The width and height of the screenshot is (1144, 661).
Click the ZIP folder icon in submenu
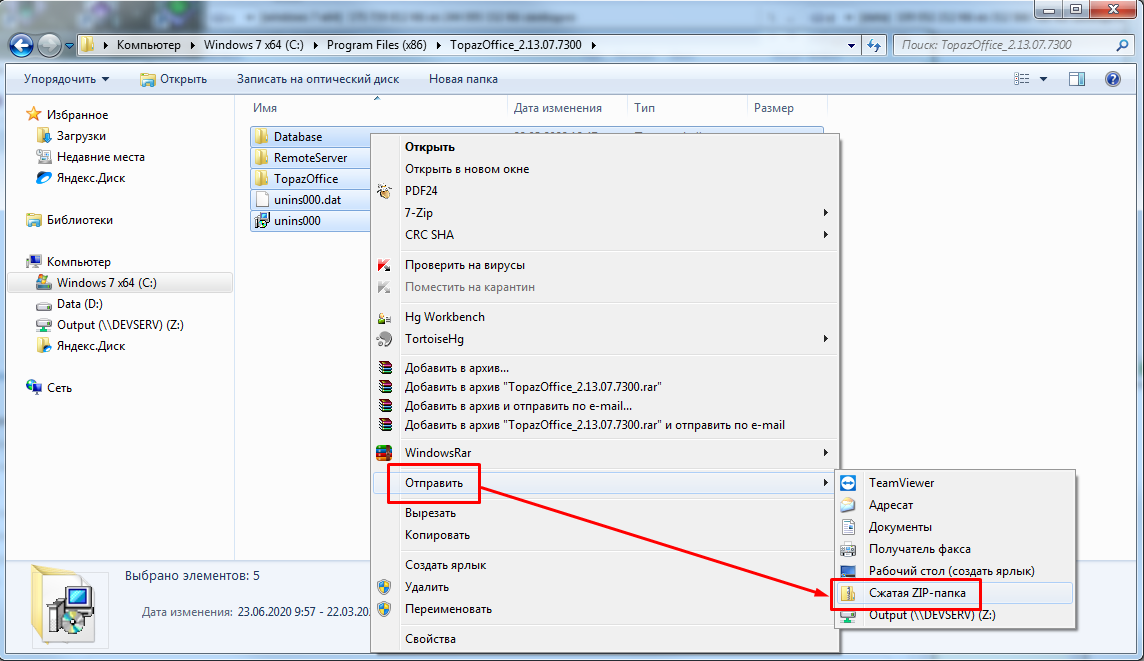click(848, 593)
